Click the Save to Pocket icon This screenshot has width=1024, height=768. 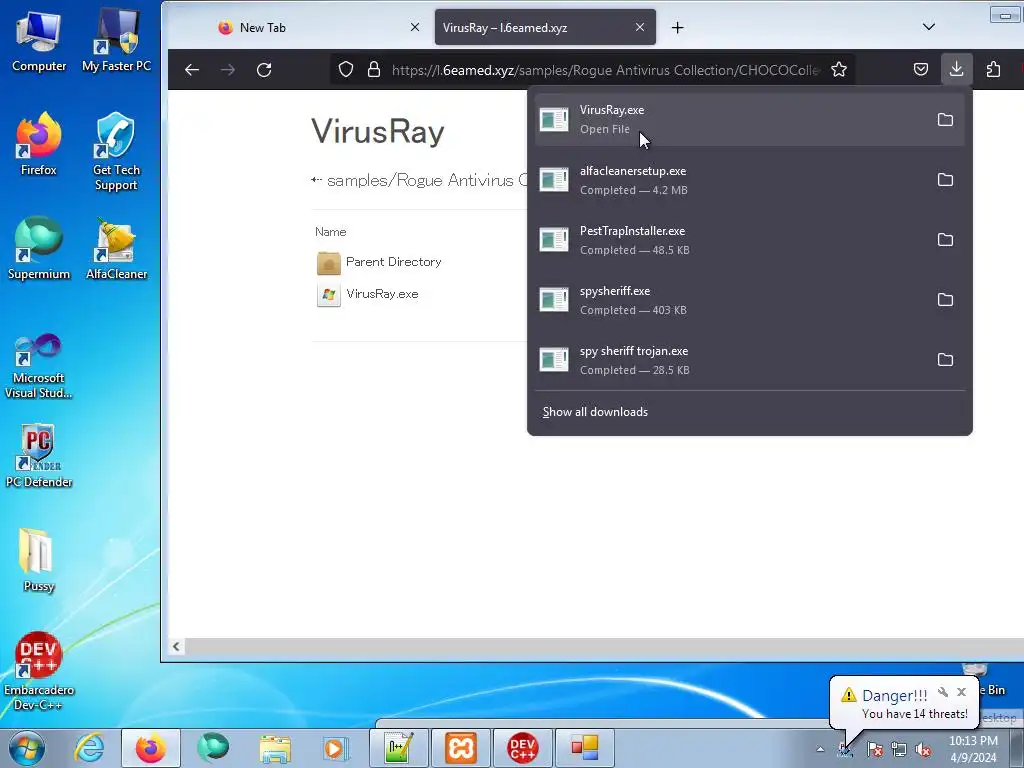pos(921,70)
